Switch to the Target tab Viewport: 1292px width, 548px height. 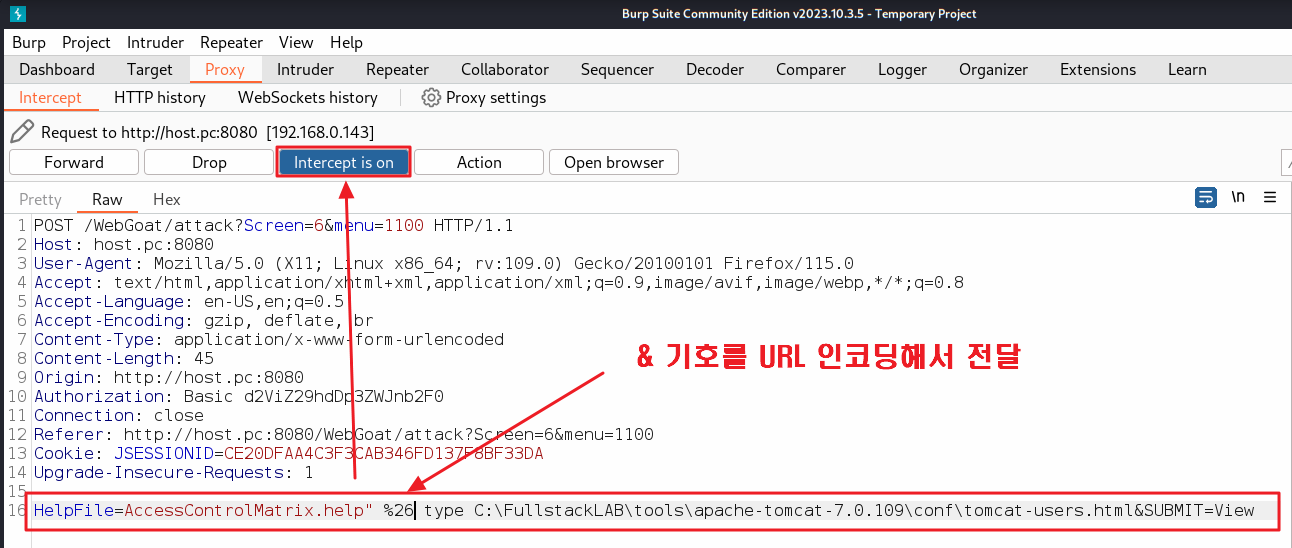(150, 69)
